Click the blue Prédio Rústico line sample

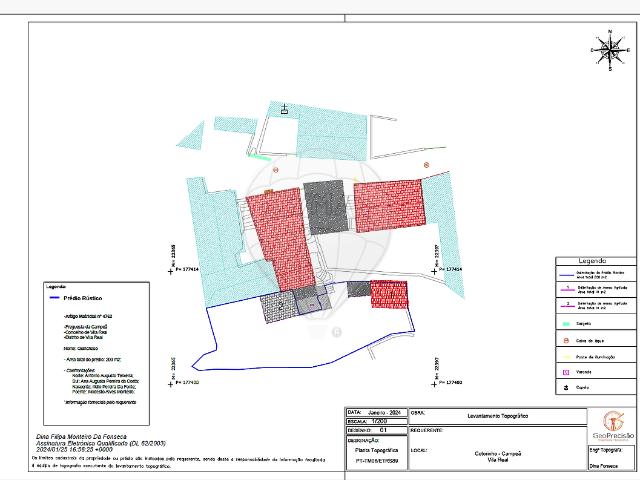click(55, 298)
